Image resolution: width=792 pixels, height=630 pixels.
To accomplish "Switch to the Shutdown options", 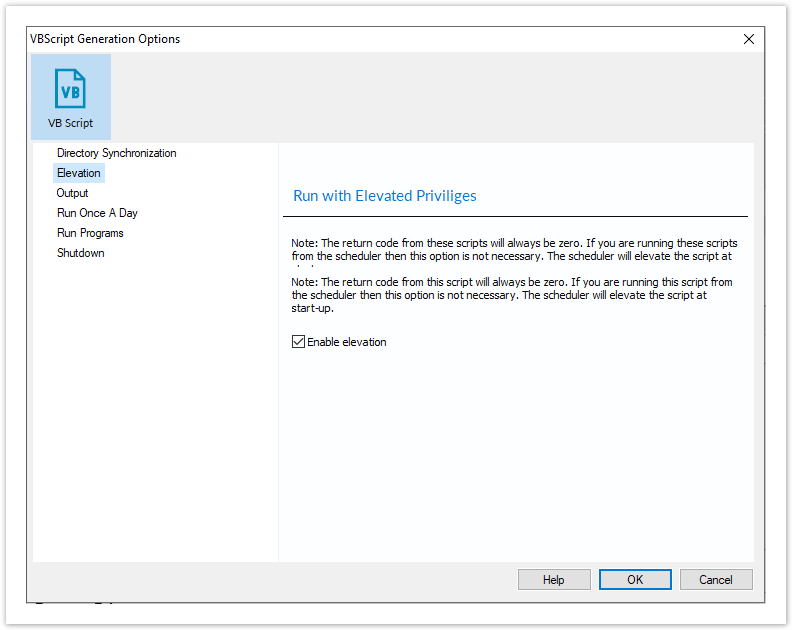I will coord(80,253).
